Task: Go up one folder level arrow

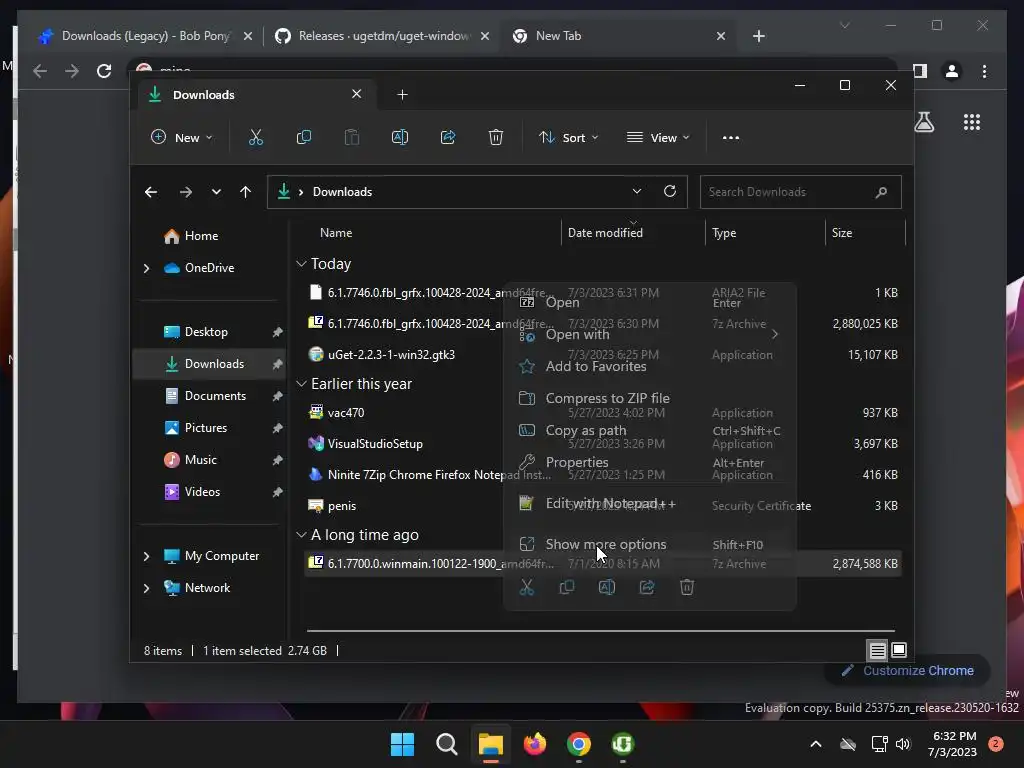Action: click(x=246, y=192)
